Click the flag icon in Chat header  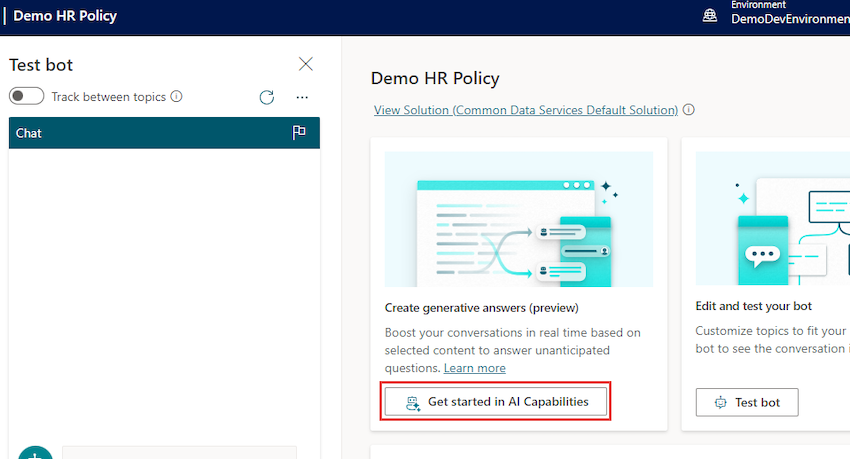[299, 133]
